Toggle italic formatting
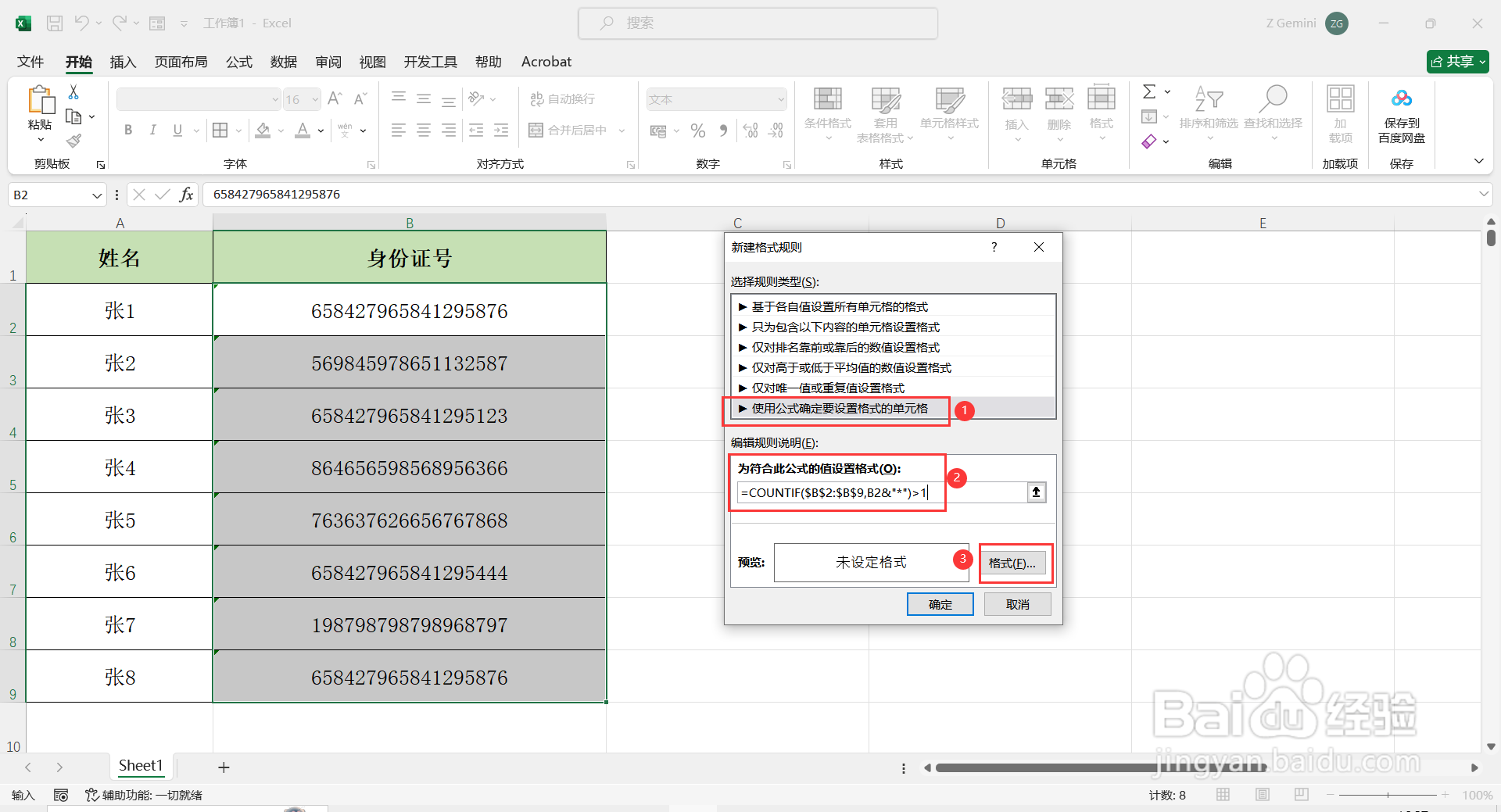This screenshot has width=1501, height=812. point(153,131)
